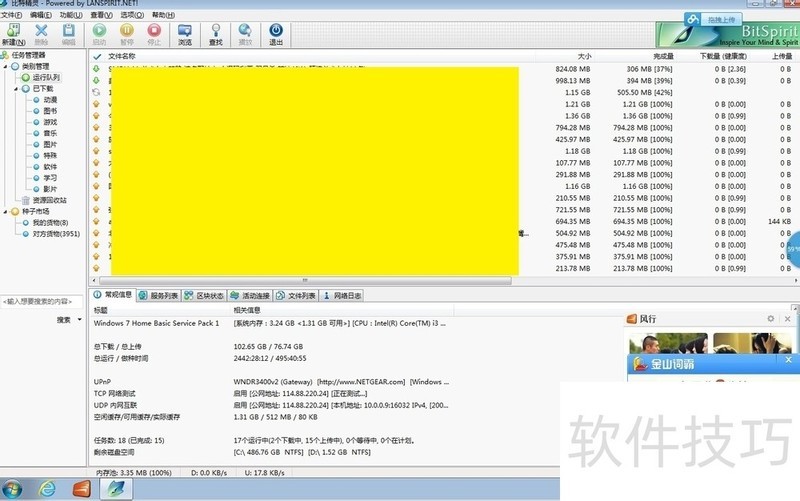Select 任务管理器 root tree node
The width and height of the screenshot is (800, 501).
pyautogui.click(x=29, y=55)
